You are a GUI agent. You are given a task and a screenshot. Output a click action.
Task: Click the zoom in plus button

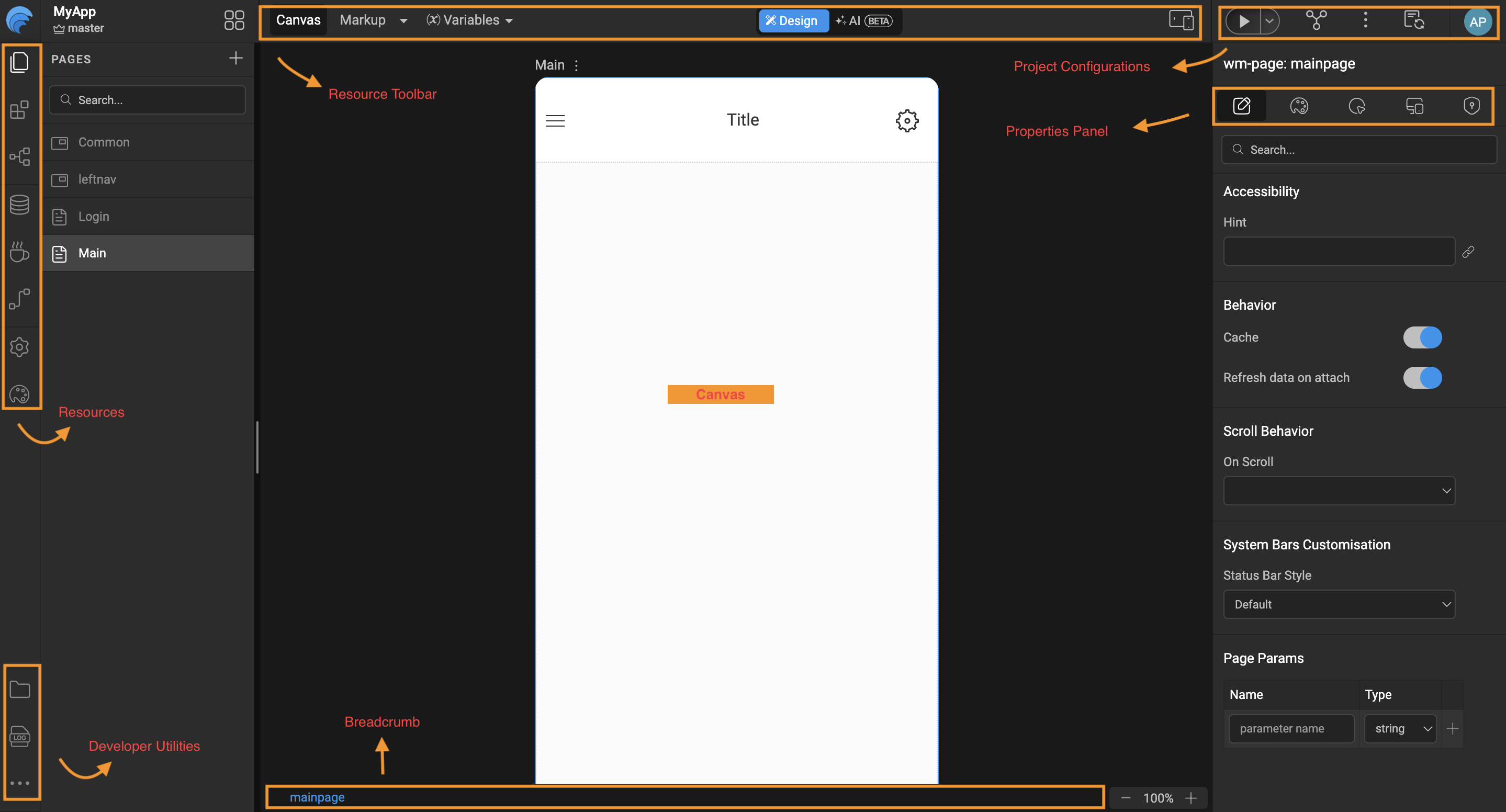click(x=1191, y=798)
